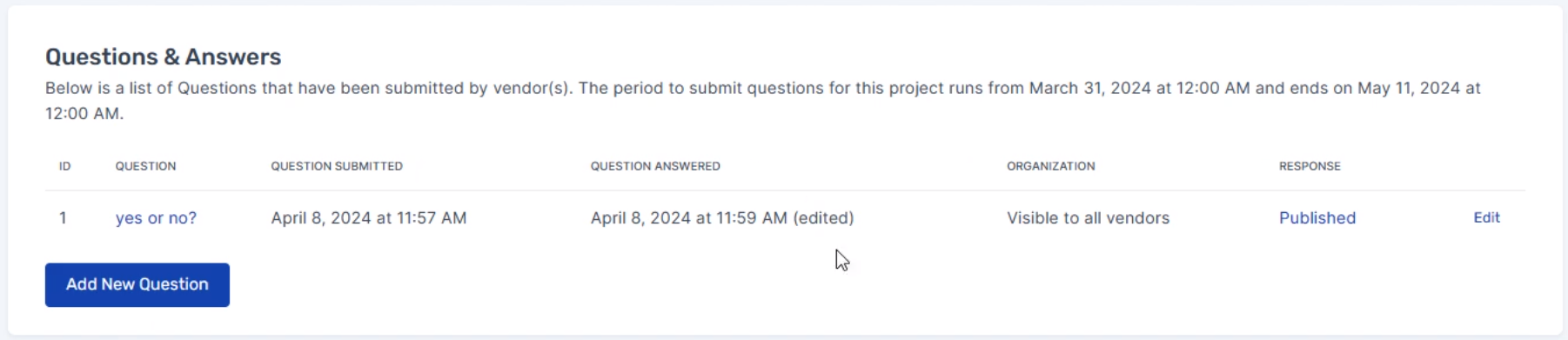1568x340 pixels.
Task: Click the March 31, 2024 start date text
Action: click(x=1090, y=88)
